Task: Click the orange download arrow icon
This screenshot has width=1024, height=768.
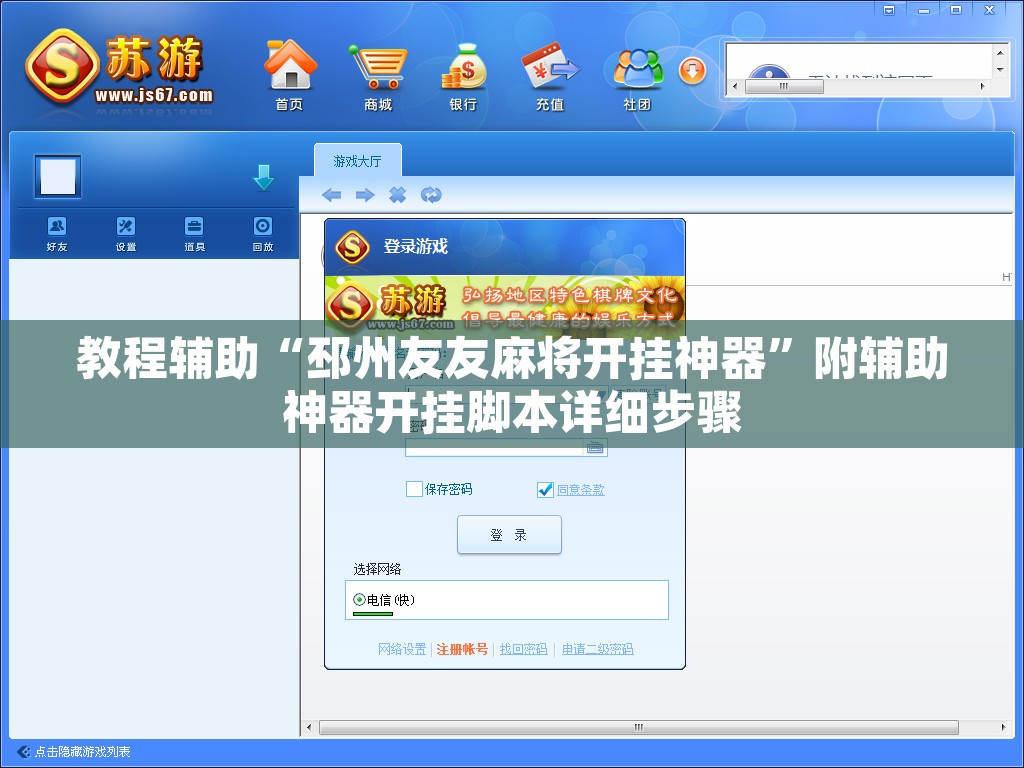Action: [692, 70]
